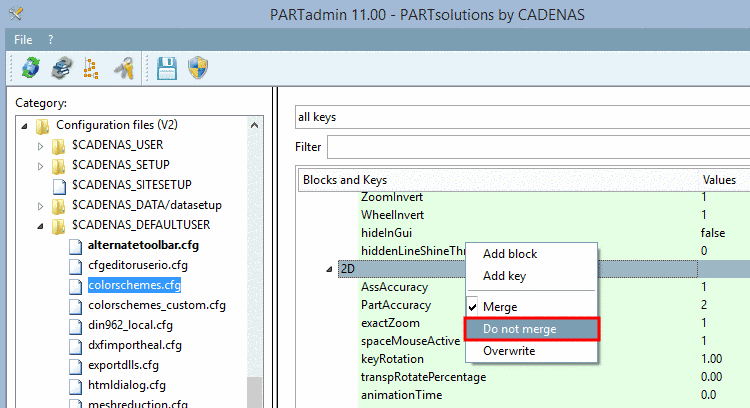Click the Configuration files (V2) folder icon
This screenshot has height=408, width=750.
tap(43, 126)
